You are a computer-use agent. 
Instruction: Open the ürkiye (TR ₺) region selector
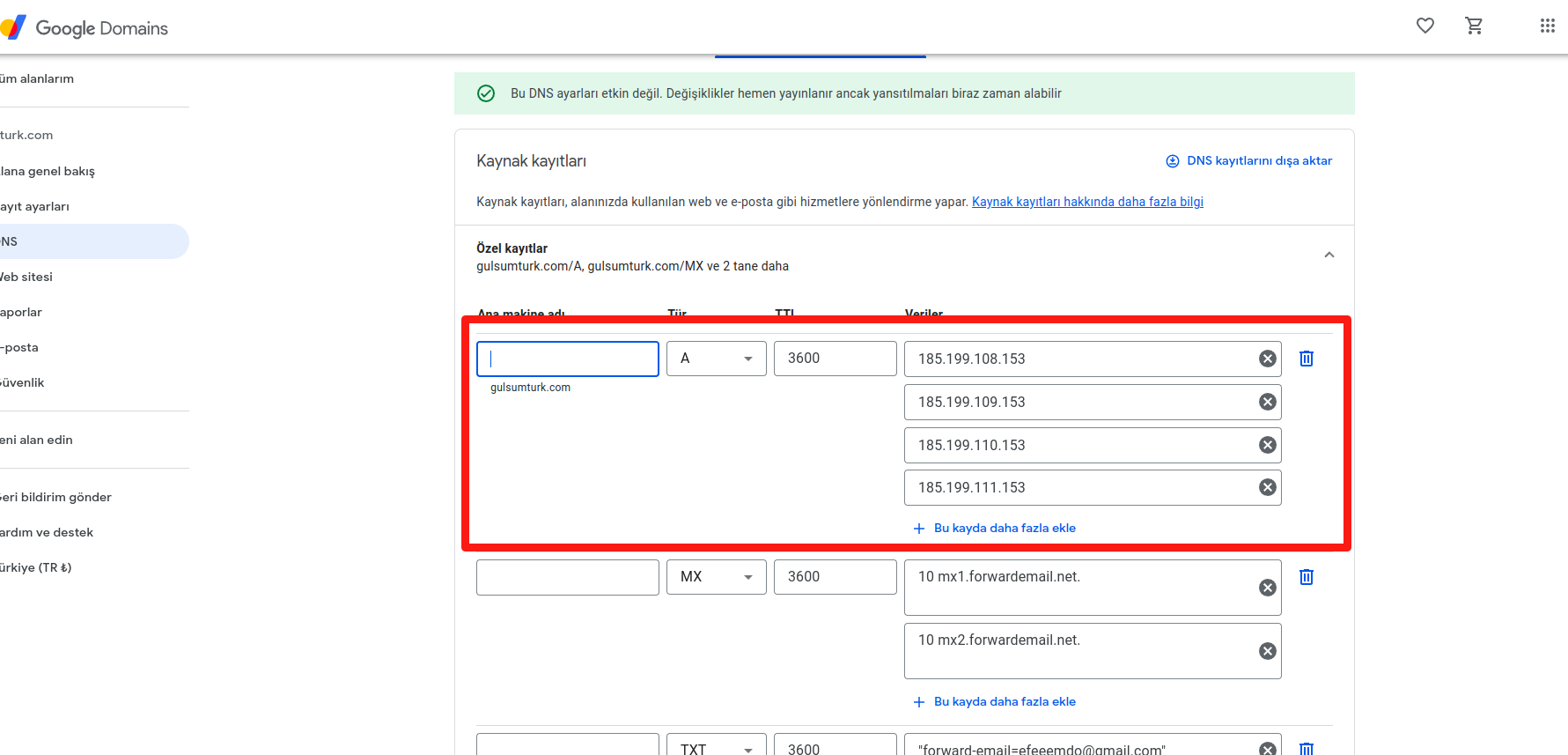coord(36,567)
